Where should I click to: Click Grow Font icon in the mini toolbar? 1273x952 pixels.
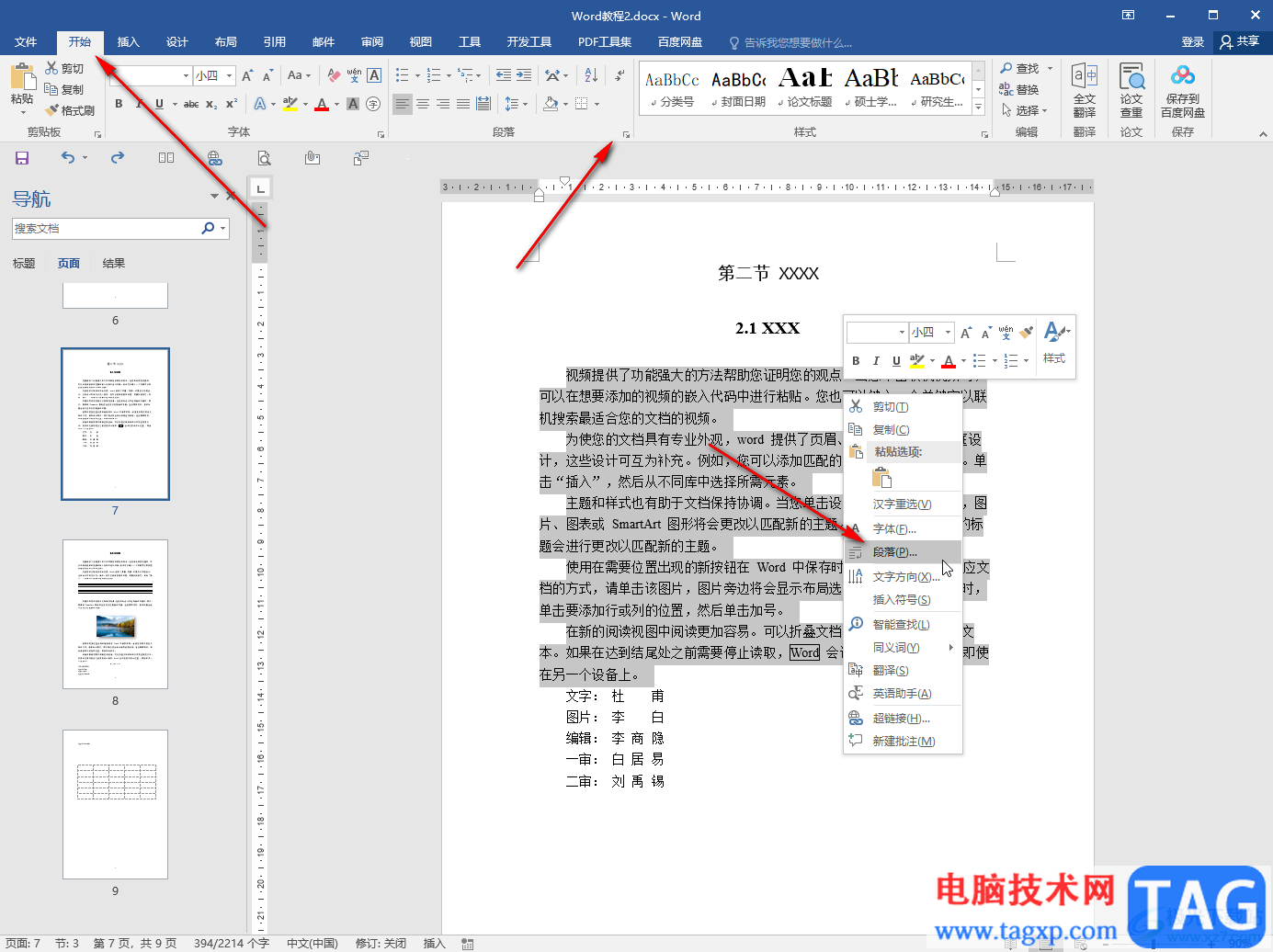point(966,333)
